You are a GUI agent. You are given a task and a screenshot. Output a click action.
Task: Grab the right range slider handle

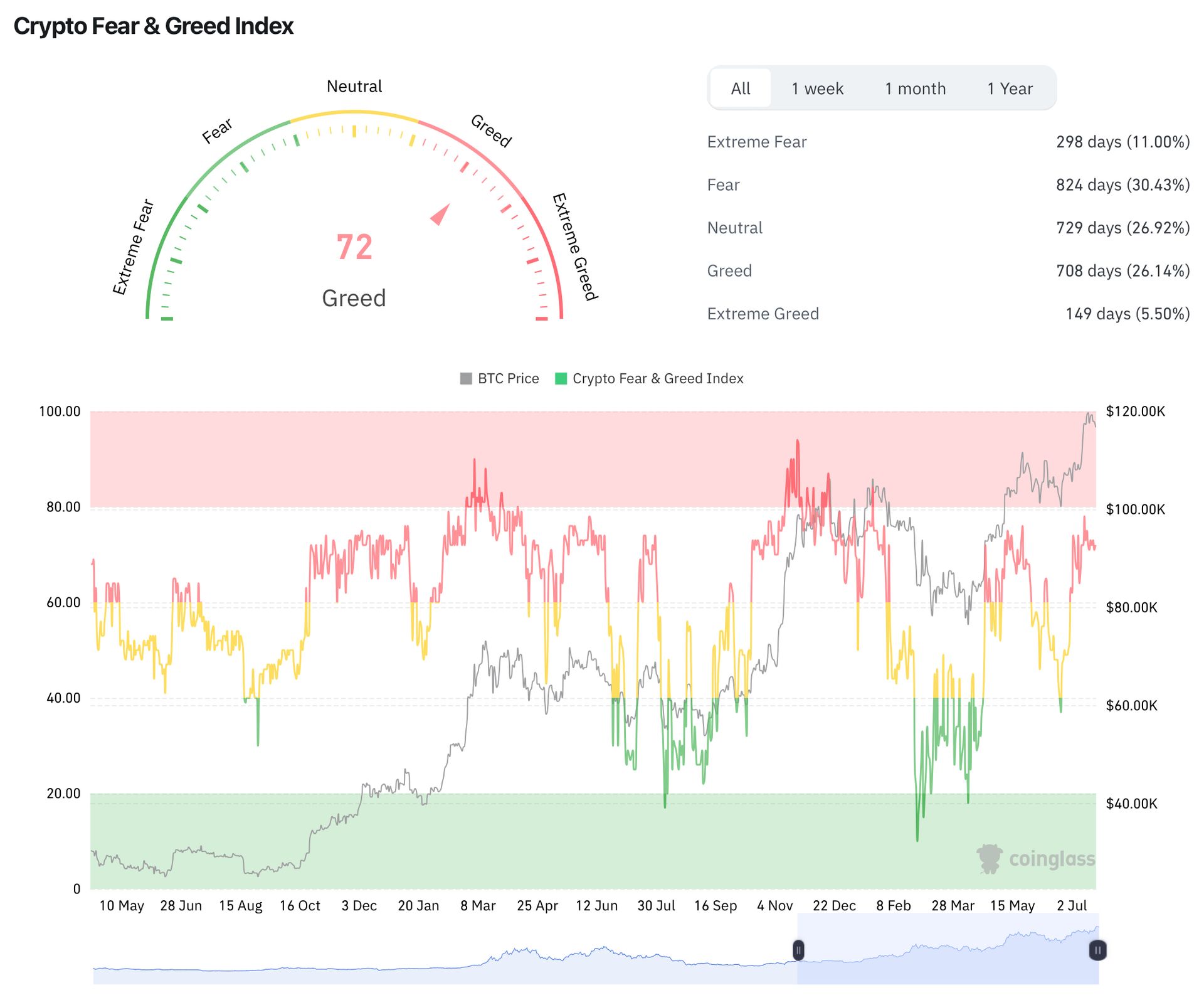pos(1097,950)
